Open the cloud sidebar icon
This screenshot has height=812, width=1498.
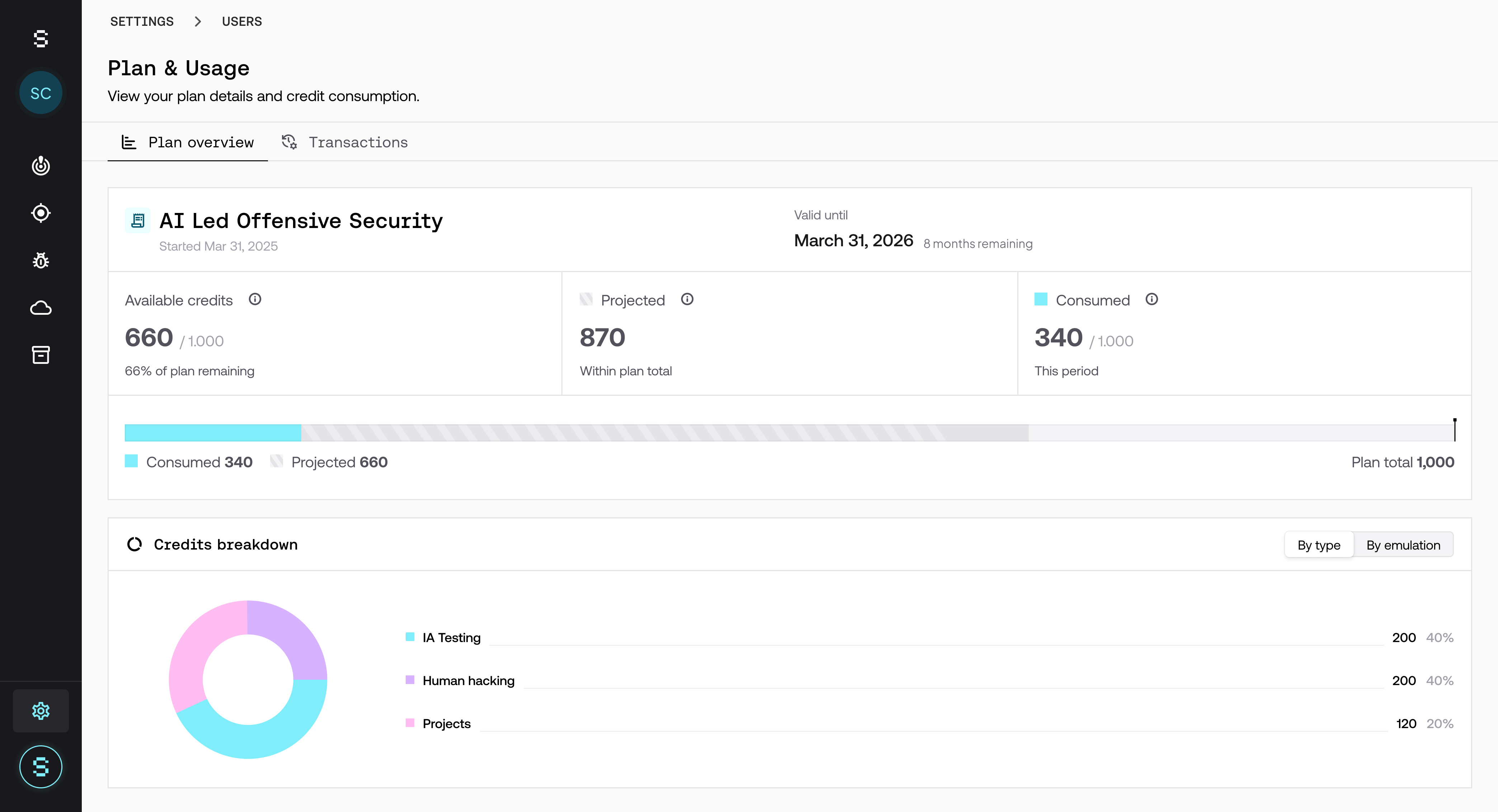click(41, 308)
